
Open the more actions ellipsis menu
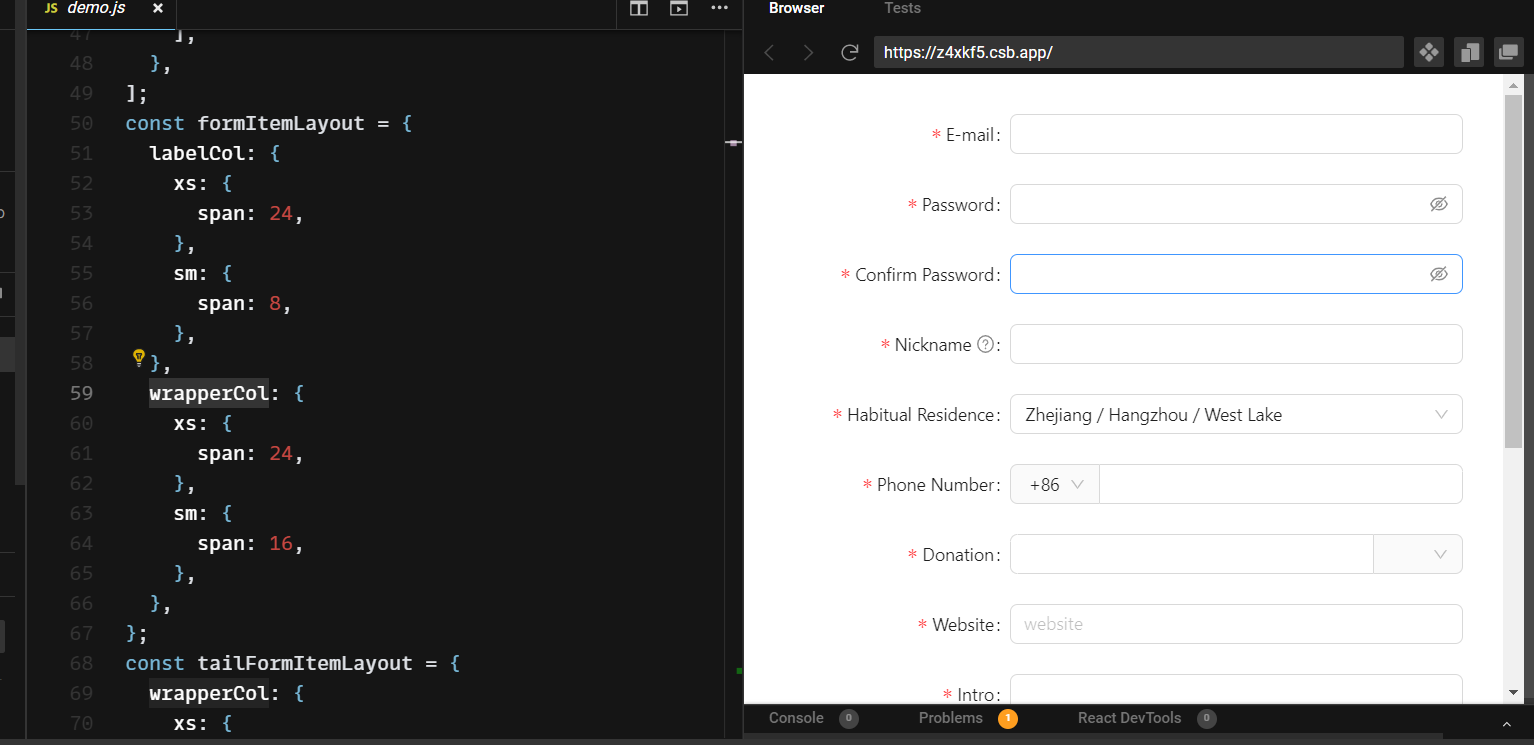719,8
